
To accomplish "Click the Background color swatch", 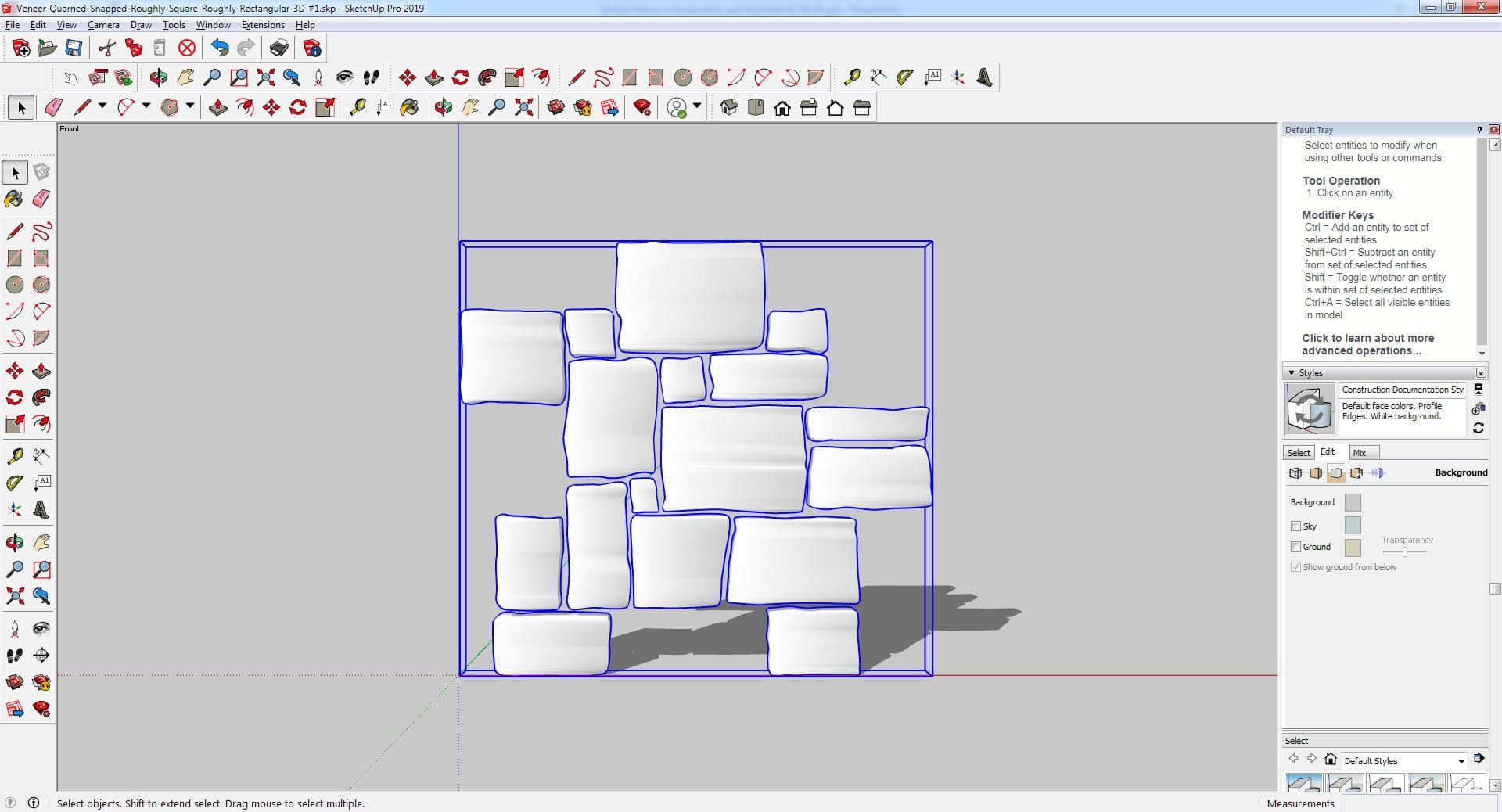I will (1352, 502).
